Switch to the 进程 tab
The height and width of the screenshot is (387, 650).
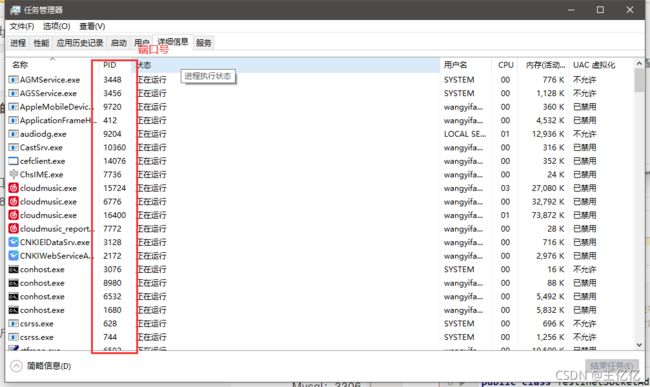[18, 43]
